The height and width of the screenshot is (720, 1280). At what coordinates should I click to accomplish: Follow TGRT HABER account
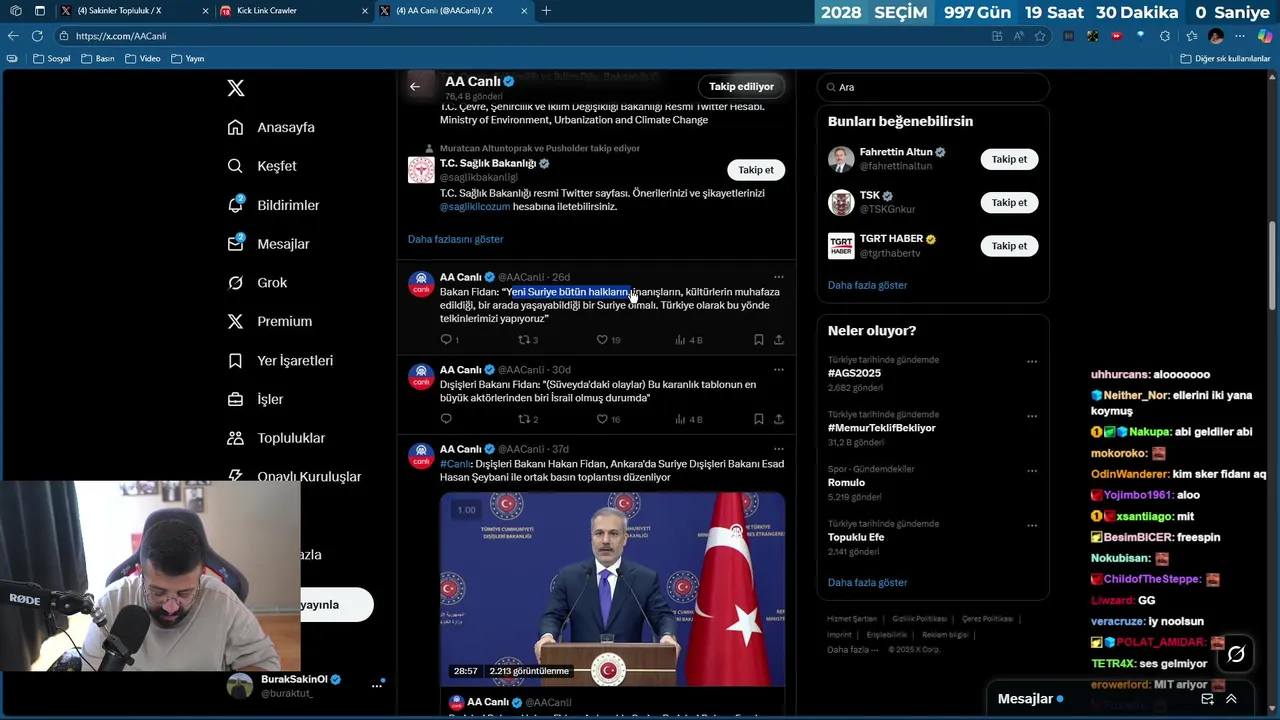pos(1009,245)
